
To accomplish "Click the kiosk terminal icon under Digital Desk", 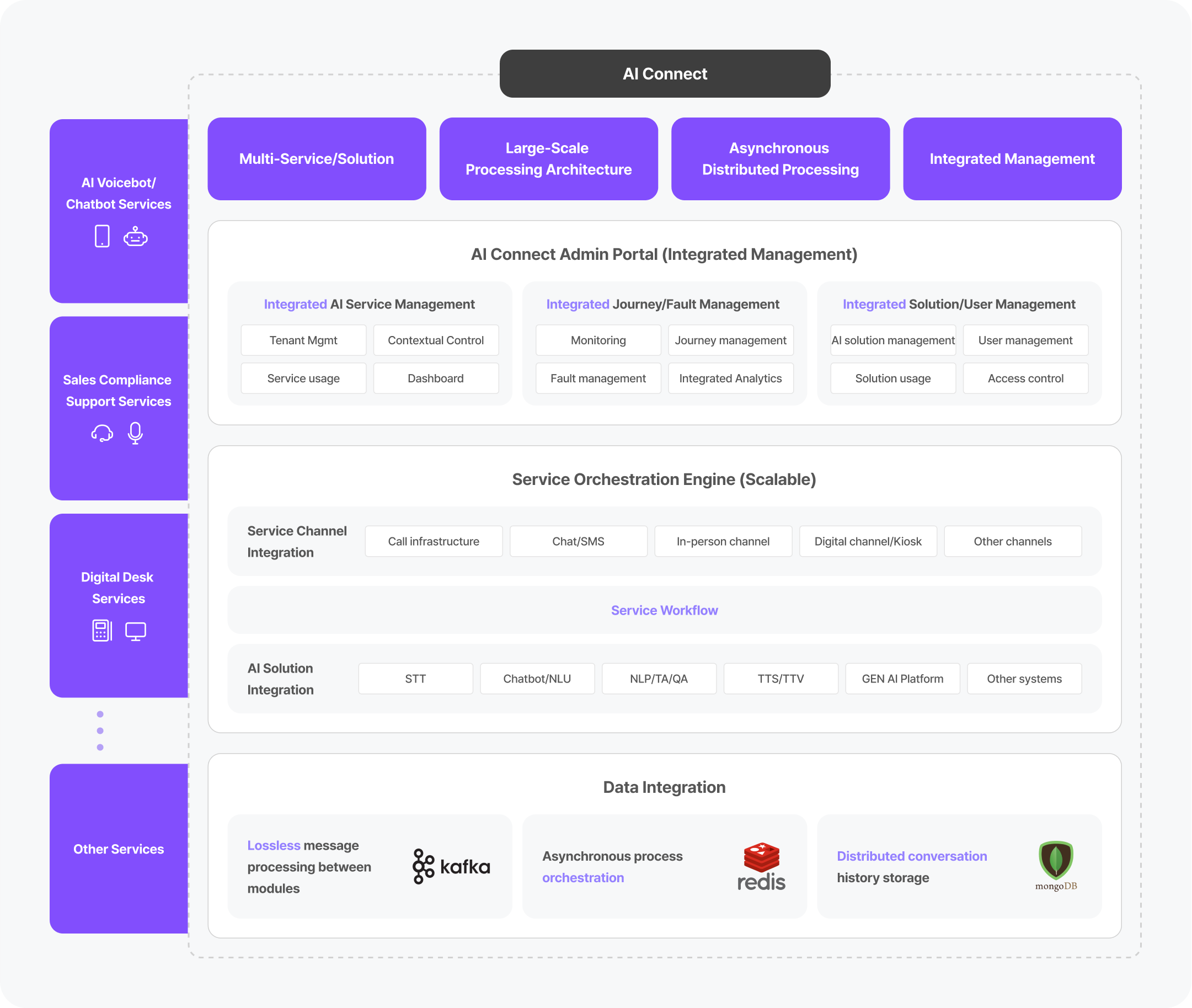I will (x=101, y=631).
